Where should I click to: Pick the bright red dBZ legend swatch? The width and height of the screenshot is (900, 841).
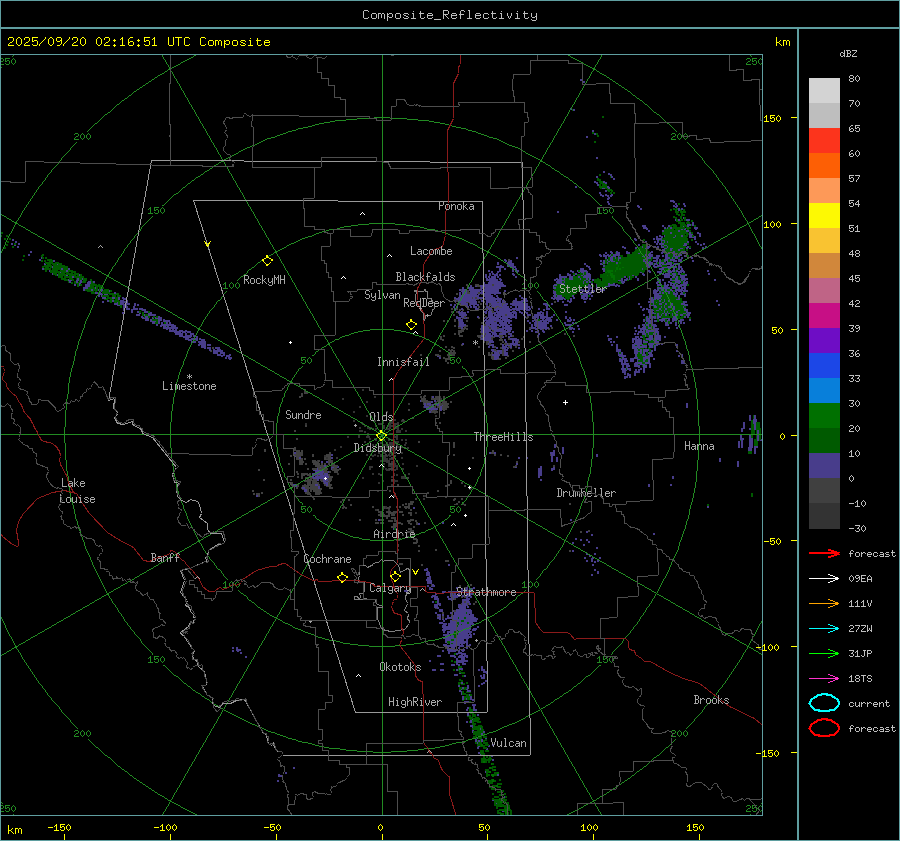click(824, 141)
